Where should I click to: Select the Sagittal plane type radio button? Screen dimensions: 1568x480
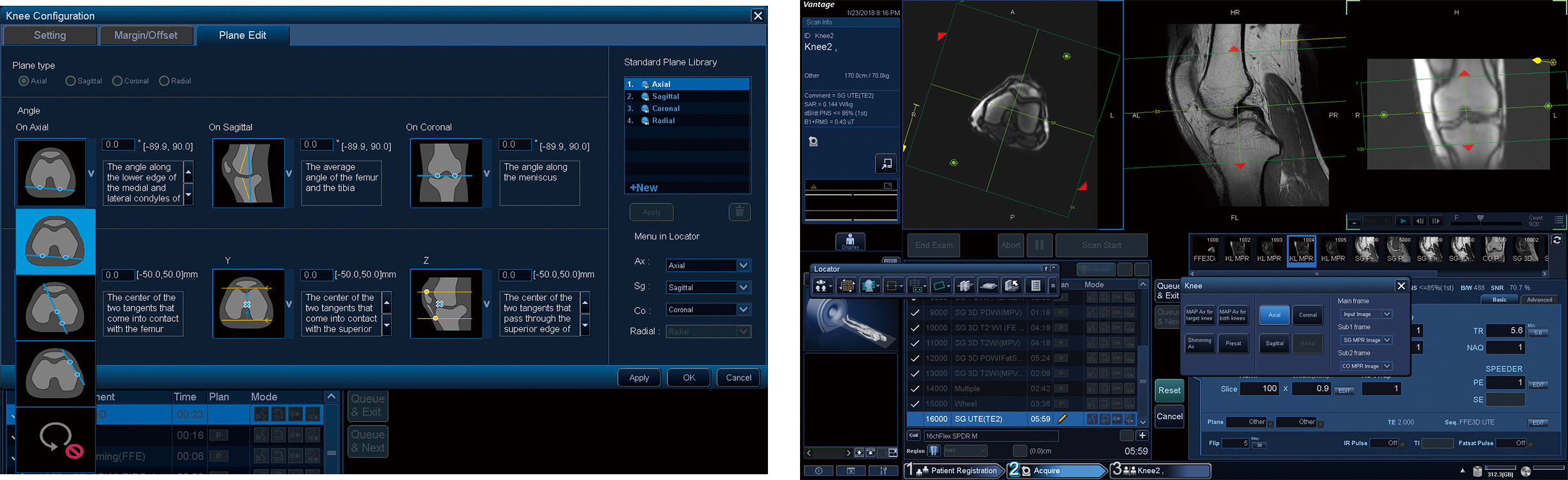70,81
